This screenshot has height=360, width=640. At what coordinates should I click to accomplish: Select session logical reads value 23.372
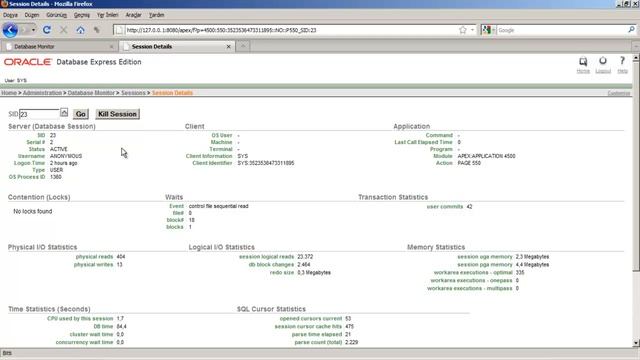[x=305, y=257]
